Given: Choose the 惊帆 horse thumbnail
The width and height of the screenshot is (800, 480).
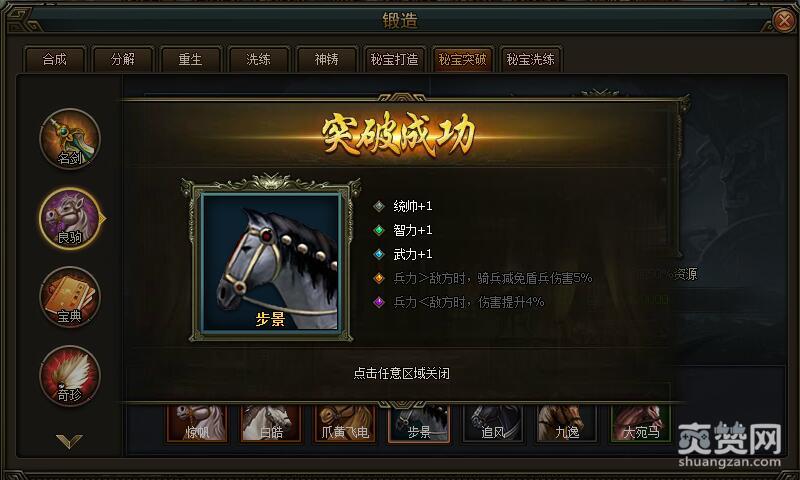Looking at the screenshot, I should pyautogui.click(x=197, y=423).
